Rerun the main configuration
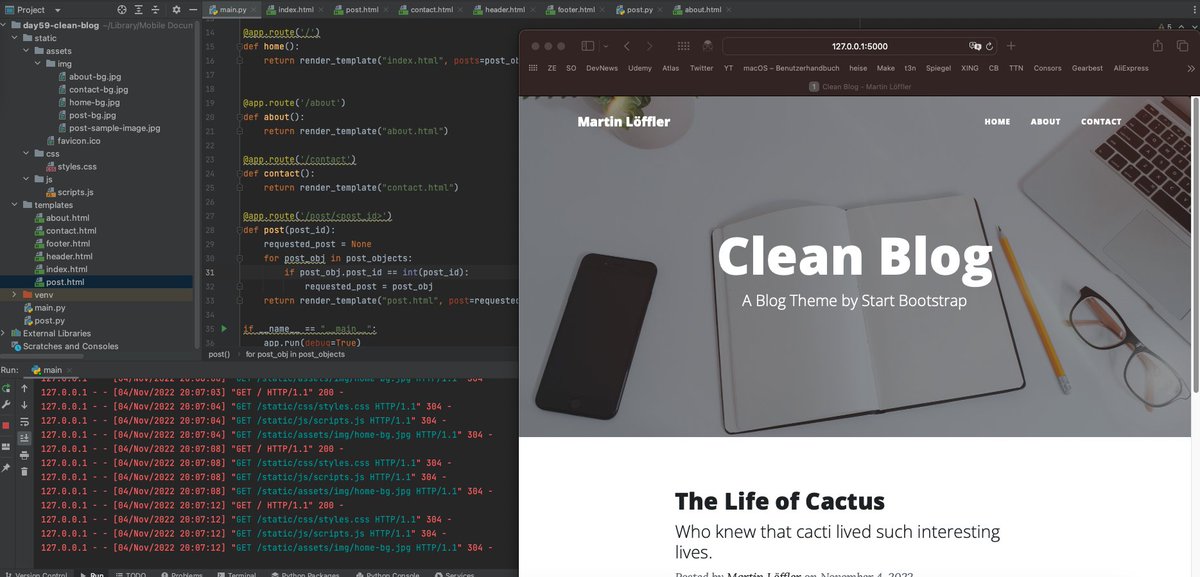Image resolution: width=1200 pixels, height=577 pixels. 7,388
